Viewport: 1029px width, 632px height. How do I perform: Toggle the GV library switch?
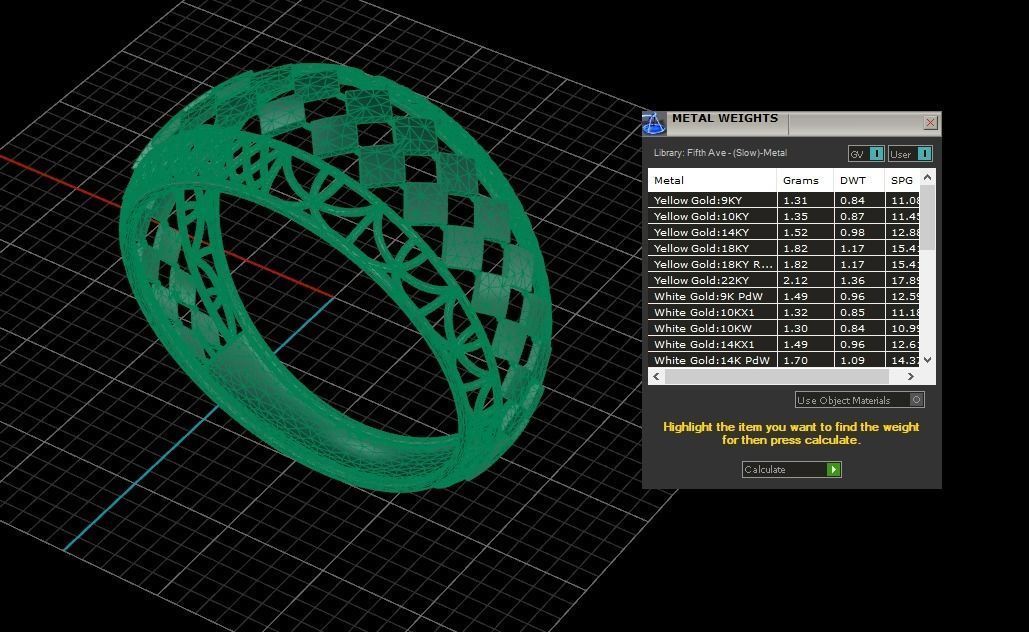click(x=866, y=154)
